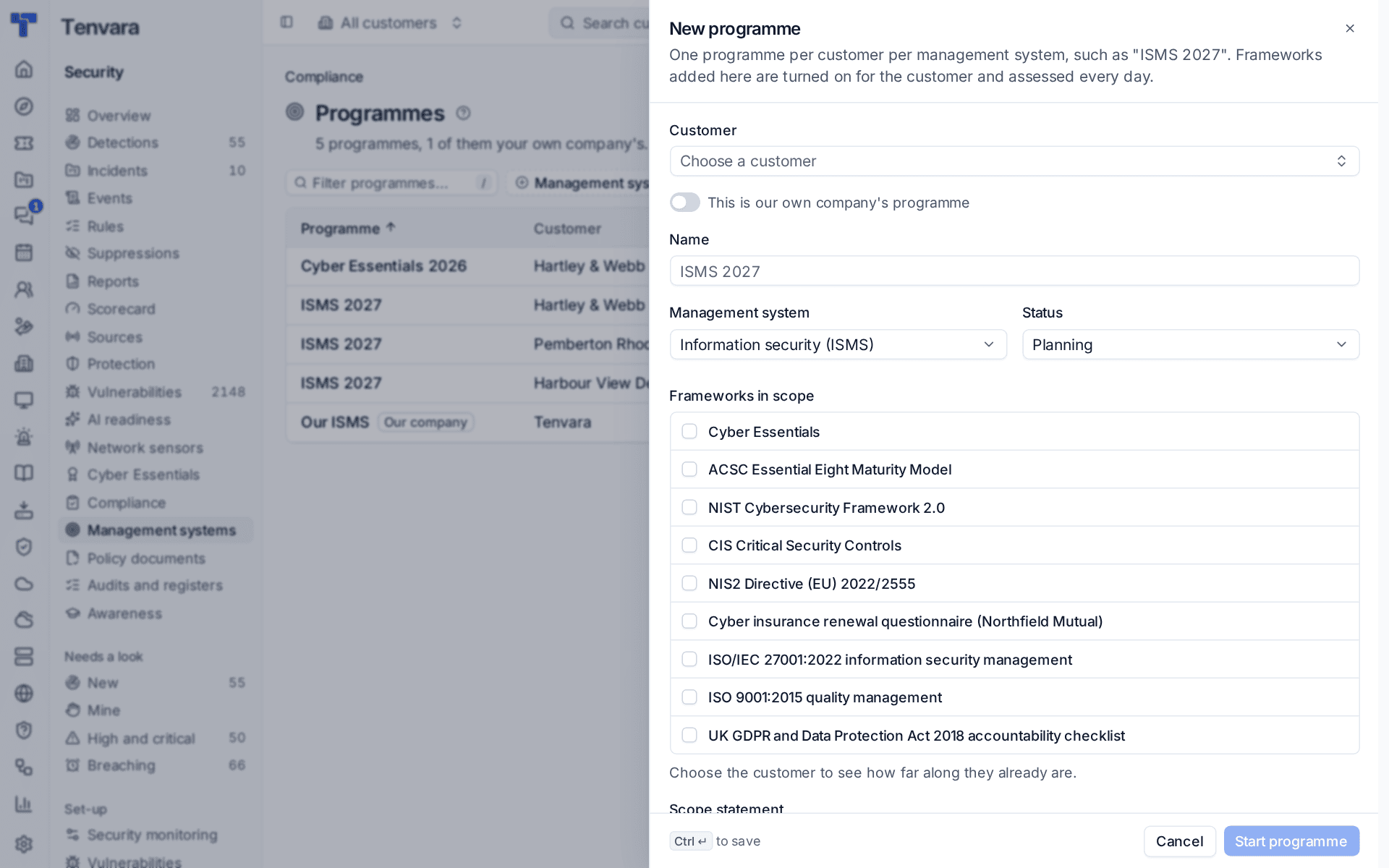Go to Vulnerabilities in Security menu
1389x868 pixels.
coord(135,392)
